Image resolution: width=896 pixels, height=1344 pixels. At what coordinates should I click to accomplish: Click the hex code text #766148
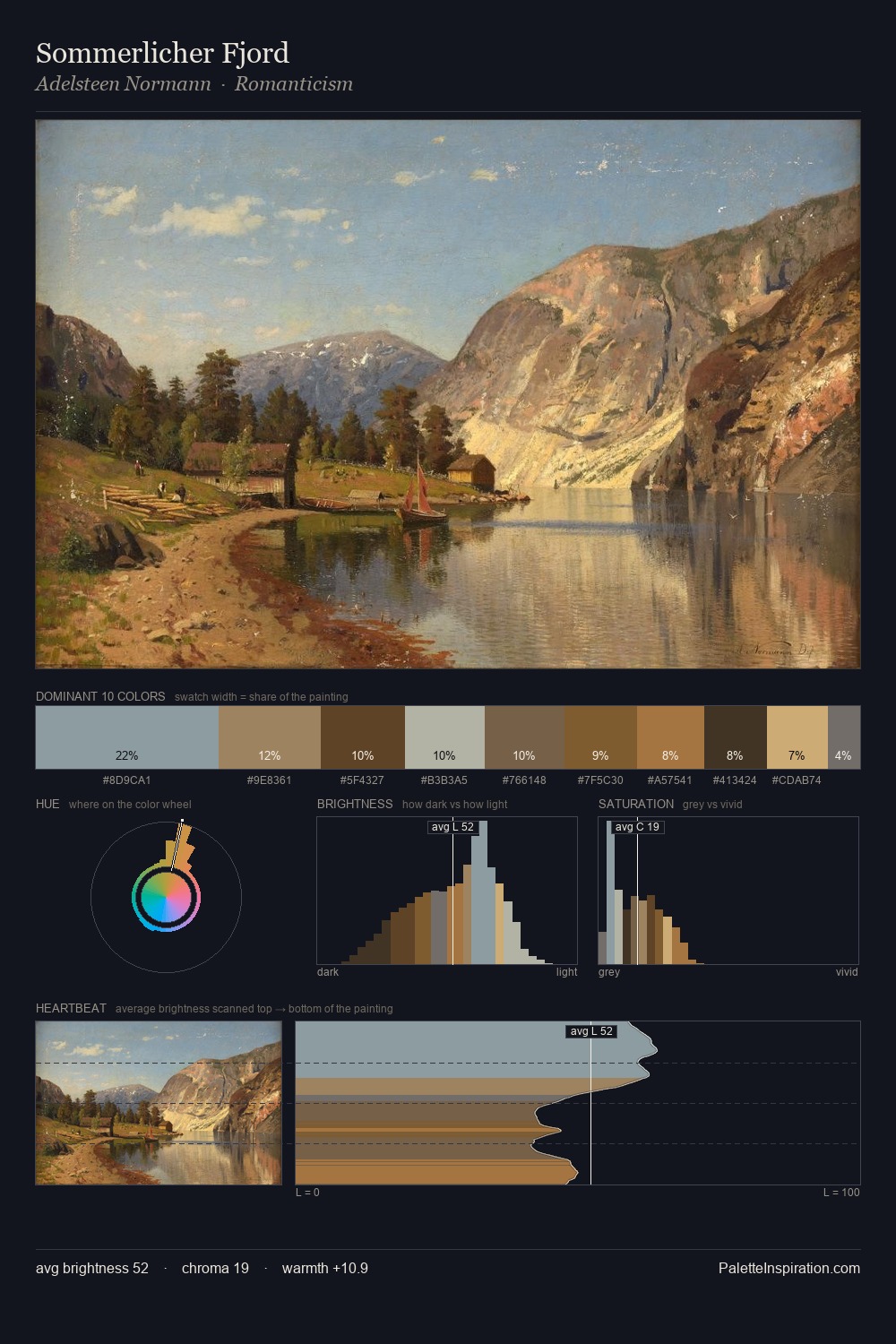pos(524,780)
